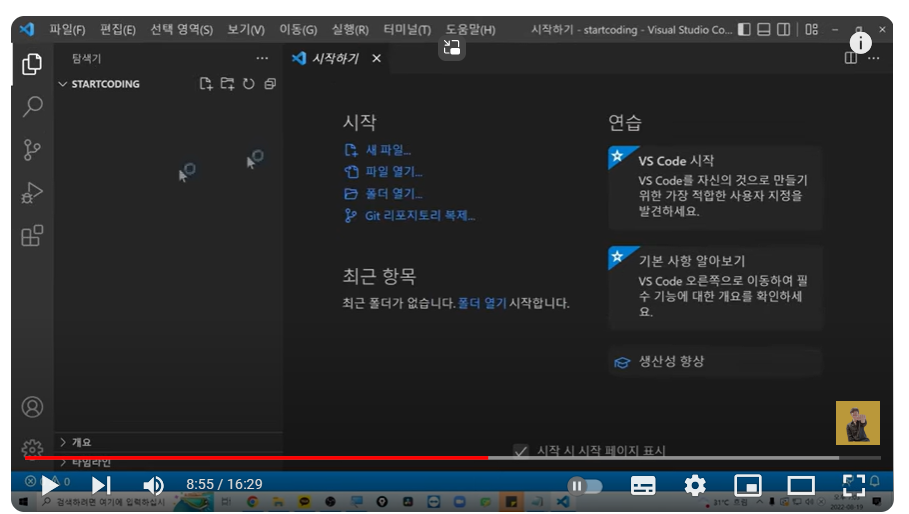Open the 파일(F) menu
The image size is (909, 514).
click(67, 30)
